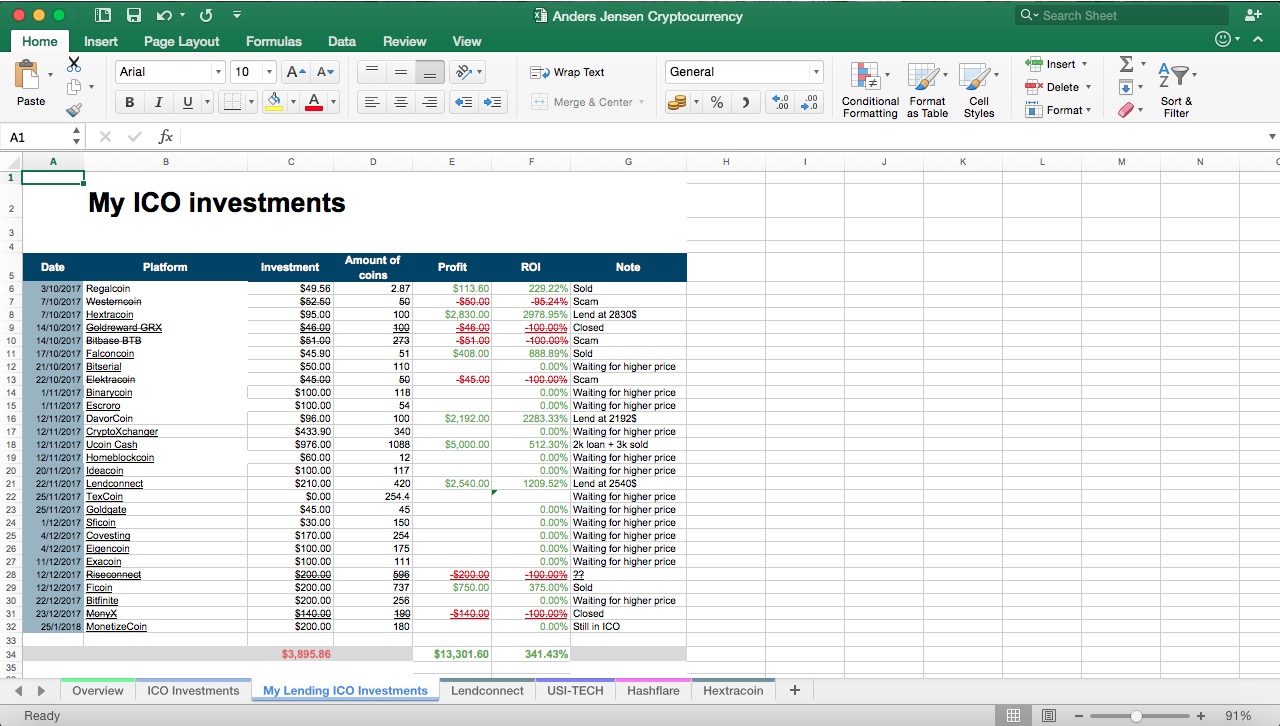Image resolution: width=1280 pixels, height=726 pixels.
Task: Switch to the Data ribbon tab
Action: click(x=342, y=41)
